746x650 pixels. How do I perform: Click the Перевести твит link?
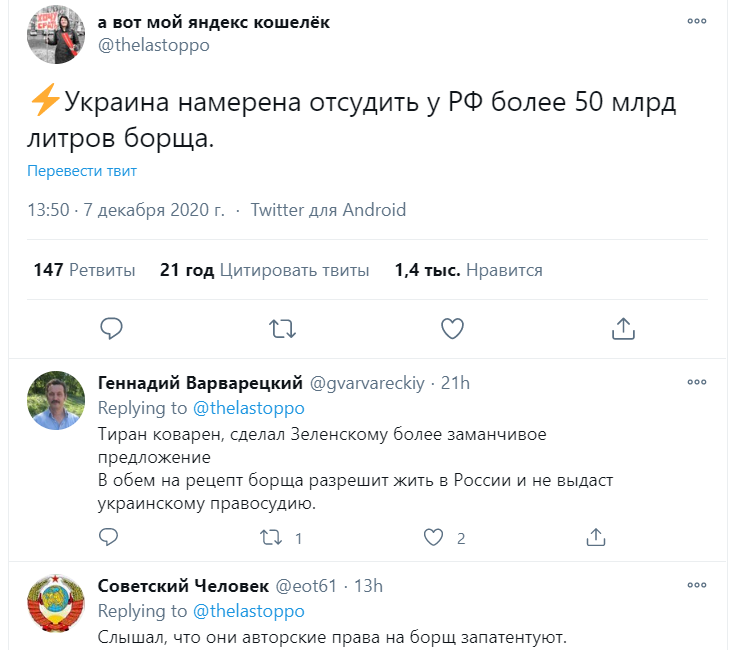82,171
